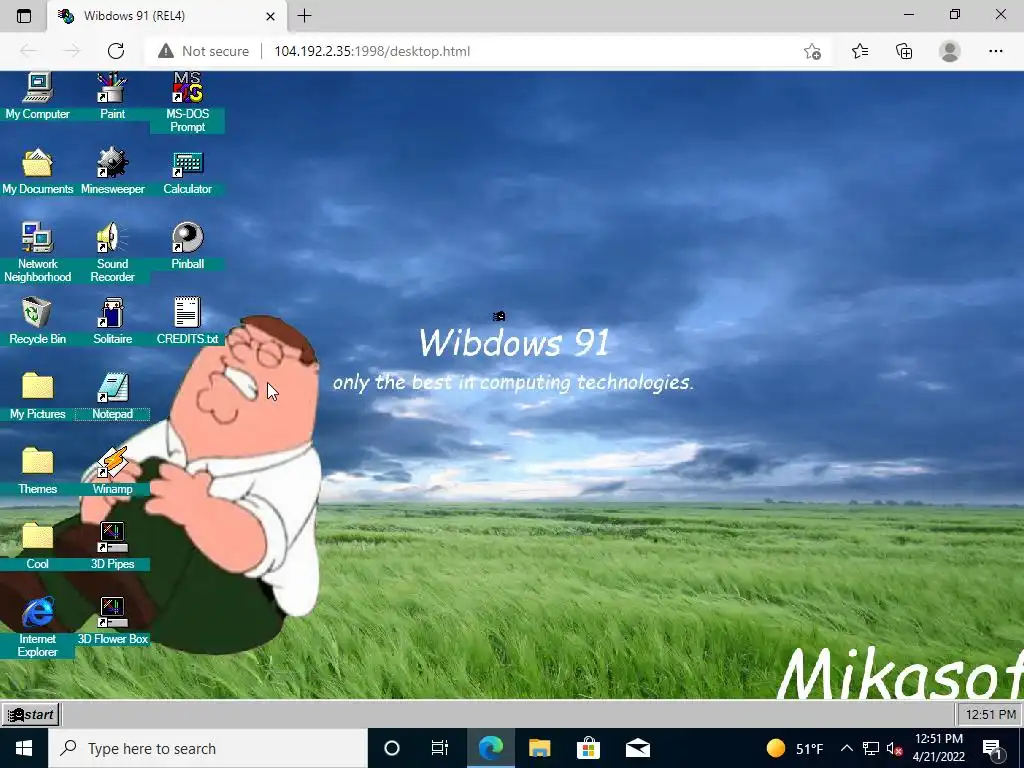Open the My Computer desktop icon
This screenshot has width=1024, height=768.
[x=37, y=96]
